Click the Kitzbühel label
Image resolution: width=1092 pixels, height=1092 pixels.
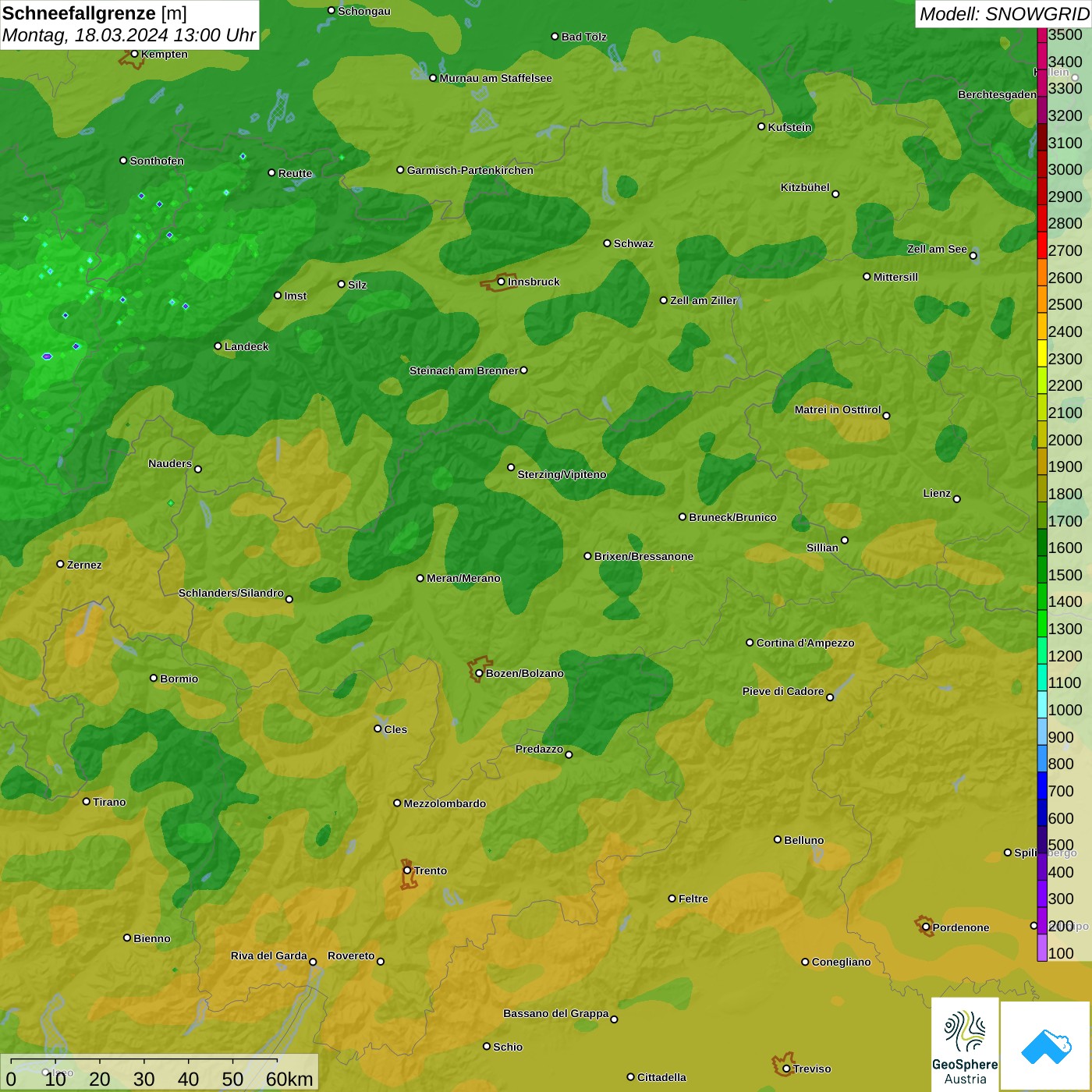[805, 187]
